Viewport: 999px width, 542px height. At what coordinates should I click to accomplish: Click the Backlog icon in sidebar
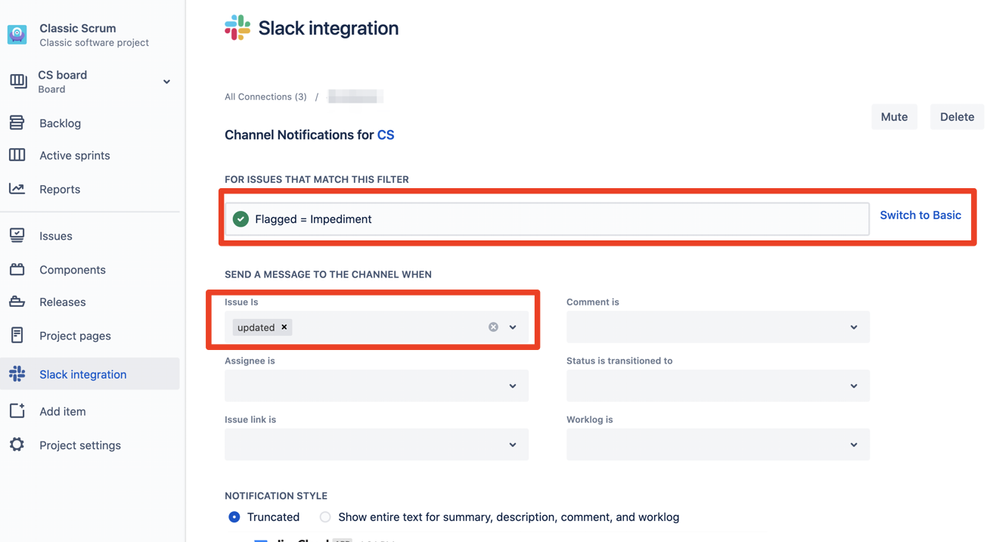(x=17, y=122)
